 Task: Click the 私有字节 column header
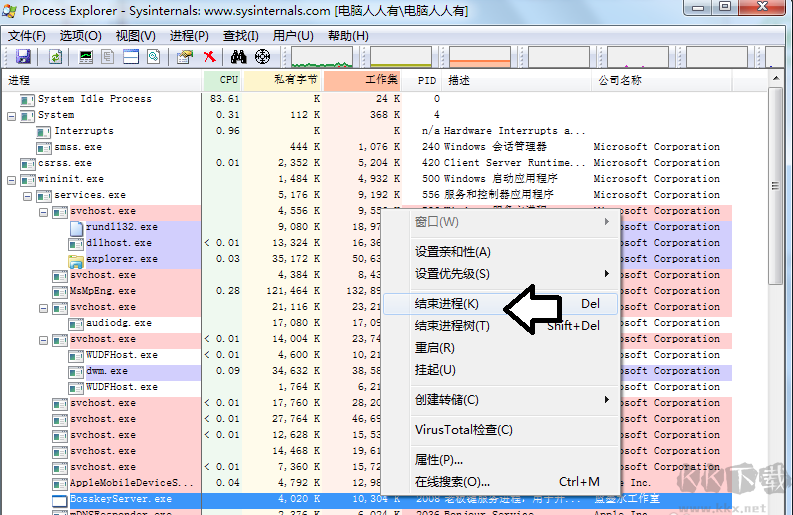point(294,80)
